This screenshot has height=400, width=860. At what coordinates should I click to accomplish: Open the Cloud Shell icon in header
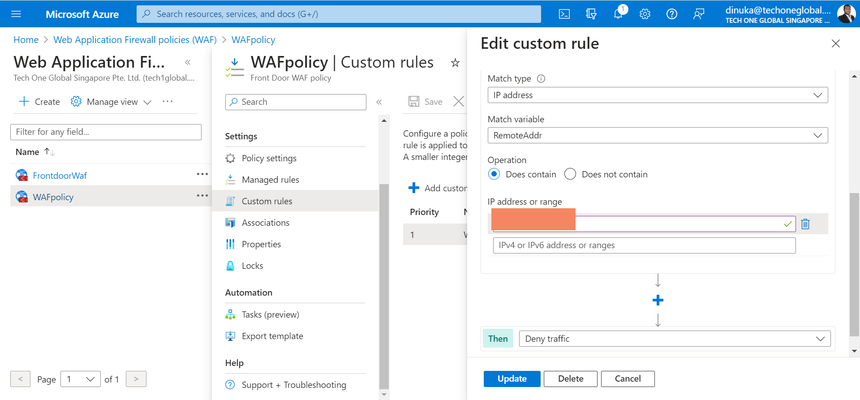(564, 14)
